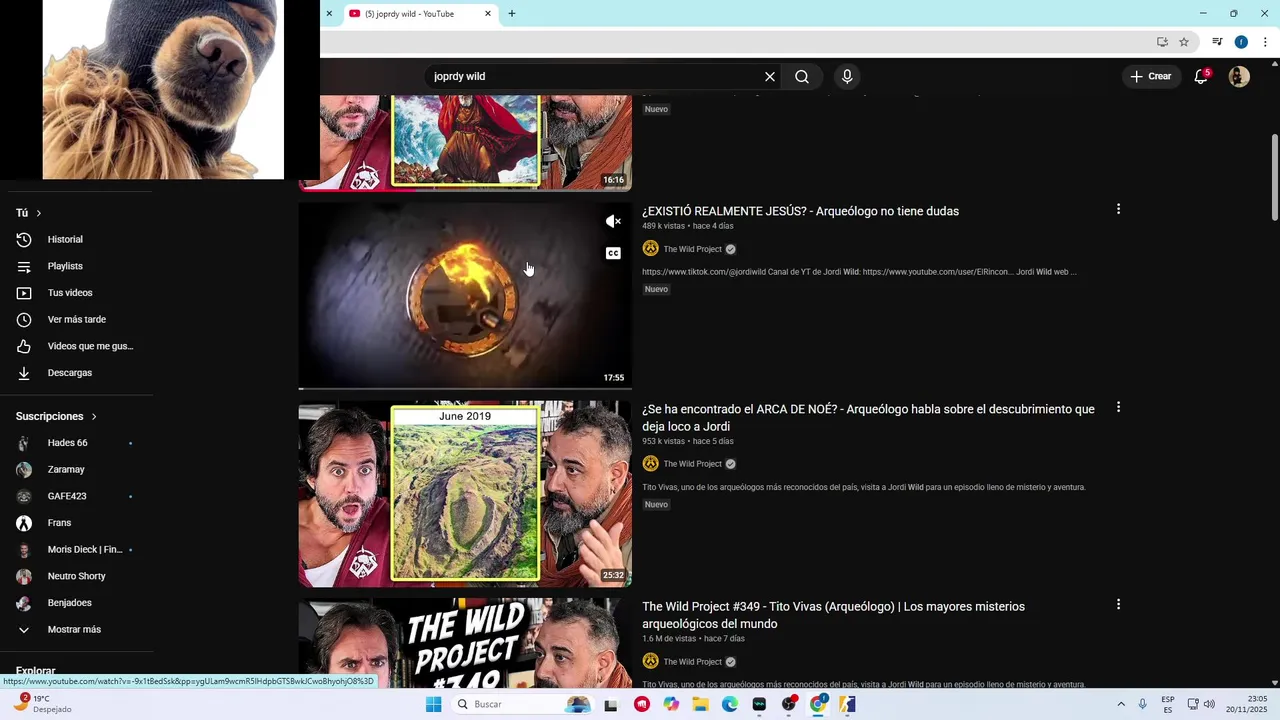Open a new browser tab with the plus

[512, 14]
